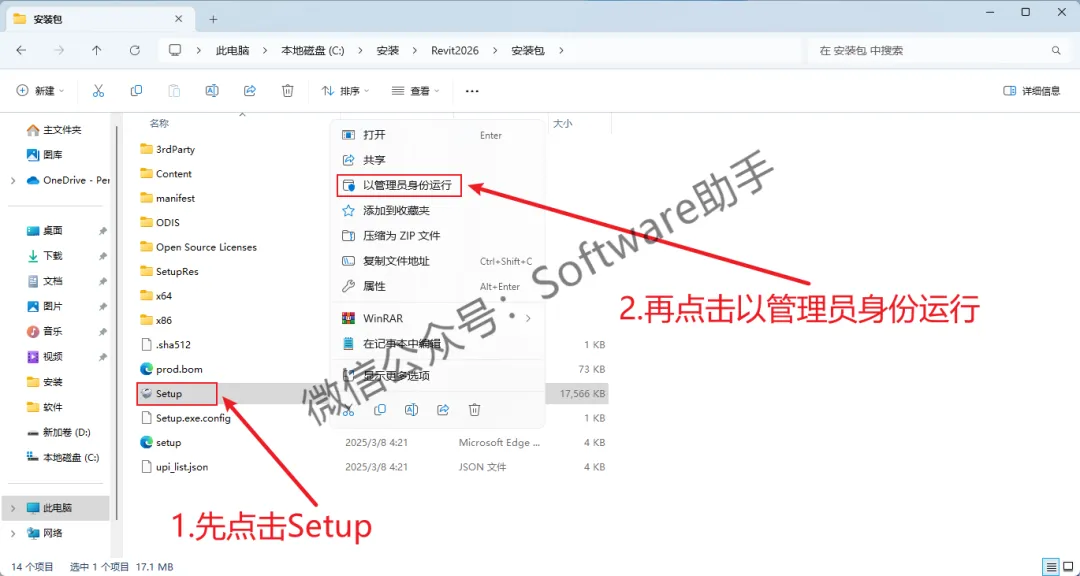Click the Copy toolbar icon
Screen dimensions: 1080x576
point(136,90)
